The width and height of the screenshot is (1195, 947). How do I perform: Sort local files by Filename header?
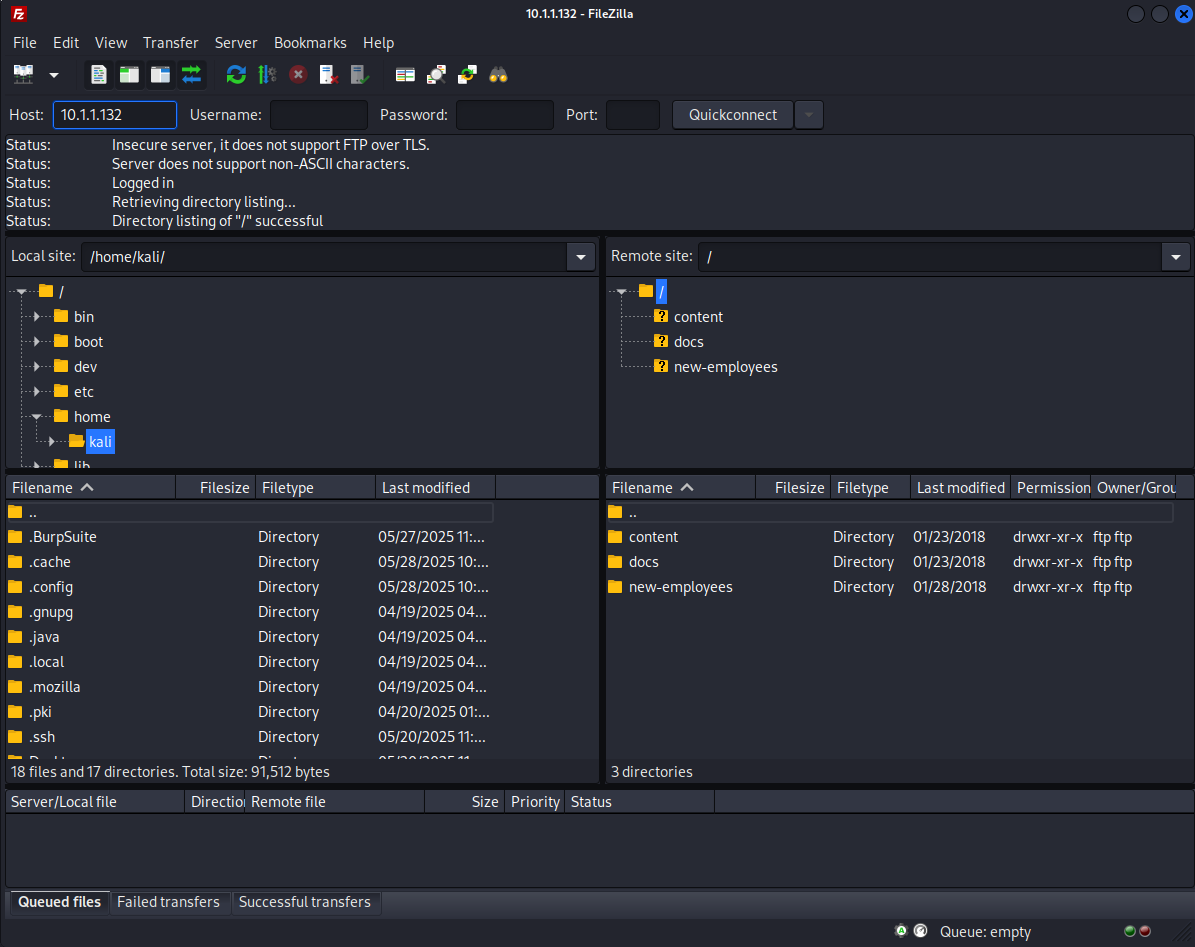coord(91,488)
